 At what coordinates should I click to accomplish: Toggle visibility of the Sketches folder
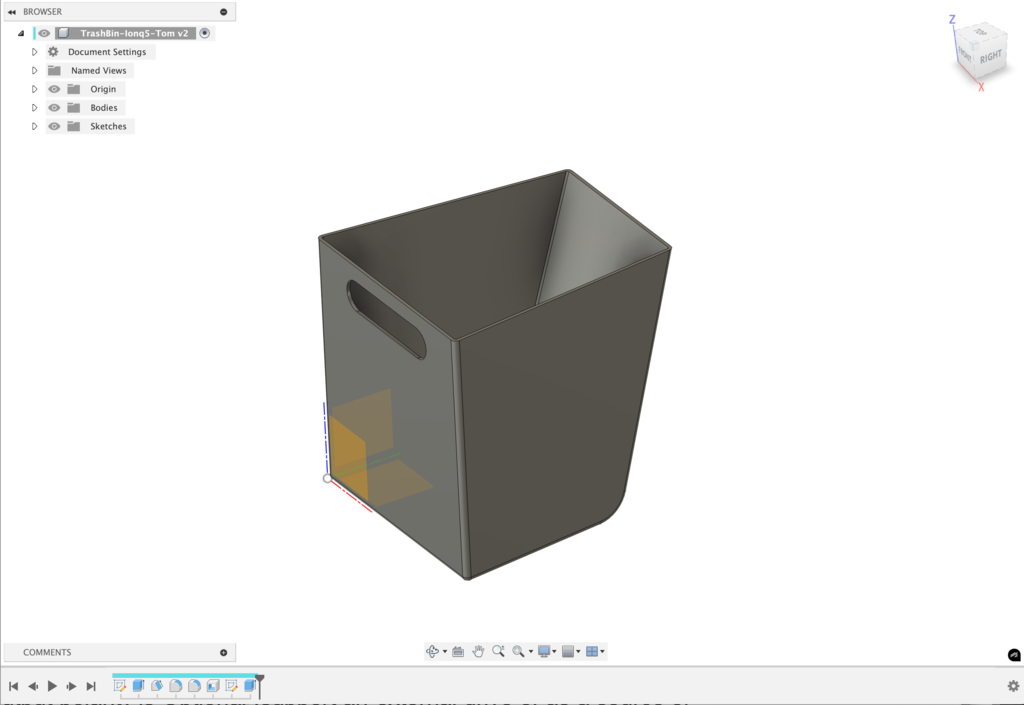click(x=54, y=127)
